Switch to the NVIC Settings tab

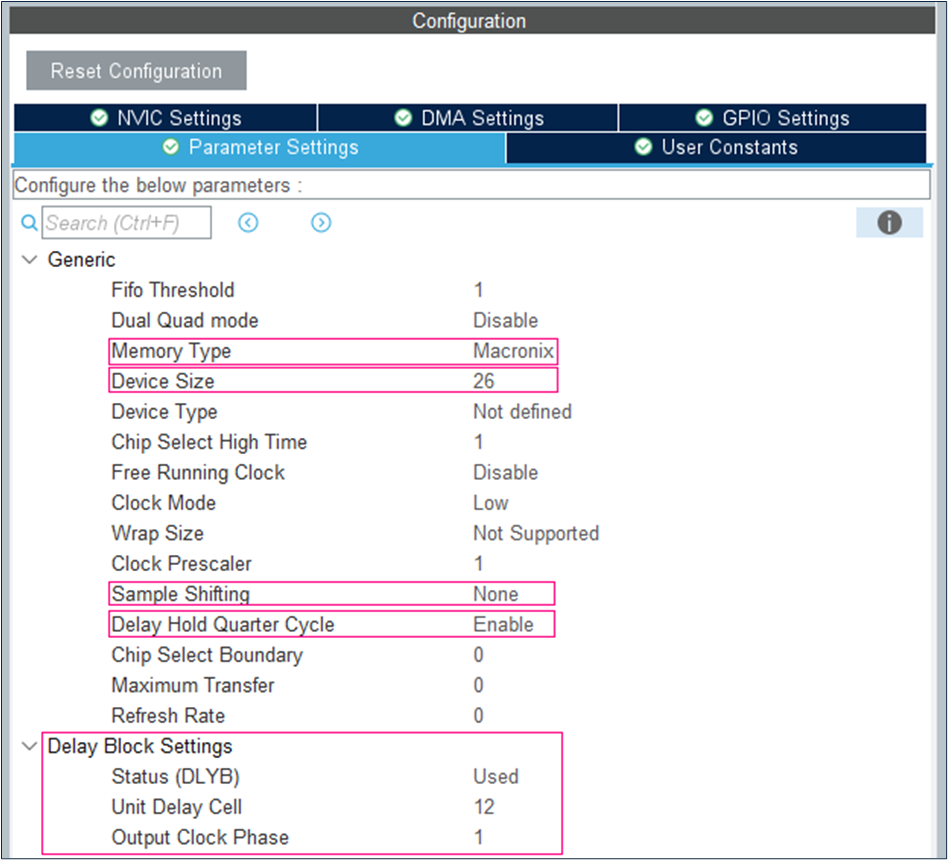(x=167, y=117)
